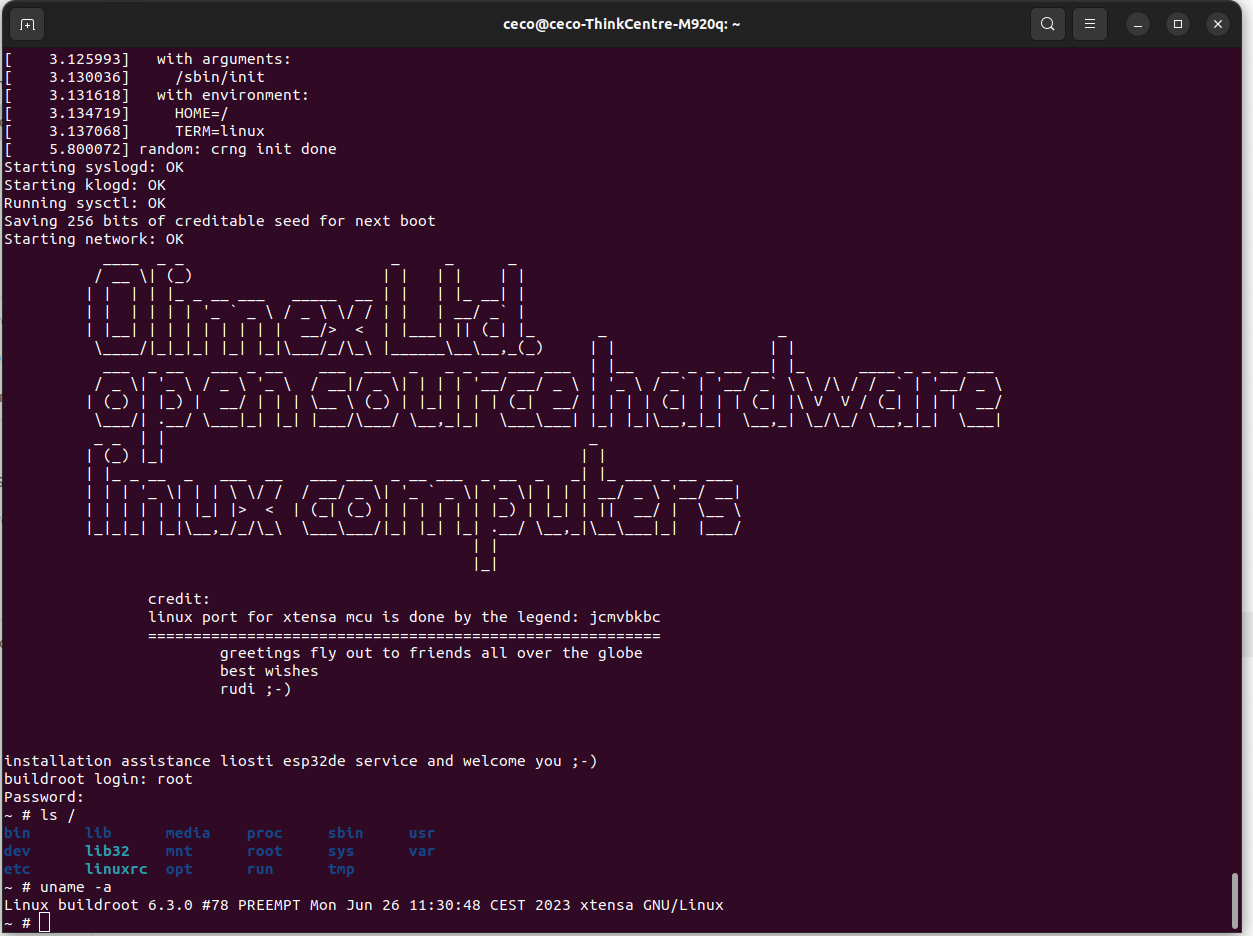
Task: Click the 'media' directory name
Action: 188,833
